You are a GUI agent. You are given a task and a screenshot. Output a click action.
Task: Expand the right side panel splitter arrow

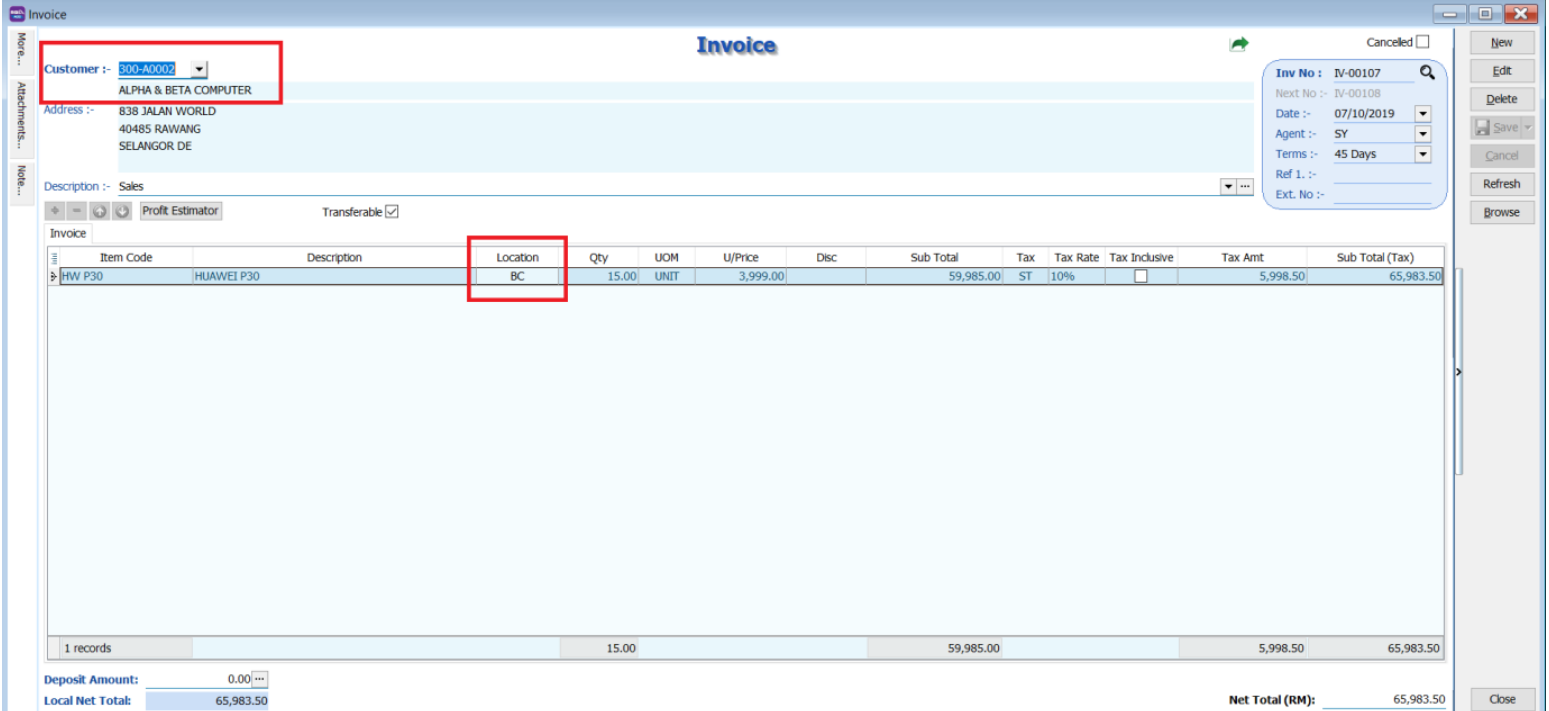tap(1457, 372)
